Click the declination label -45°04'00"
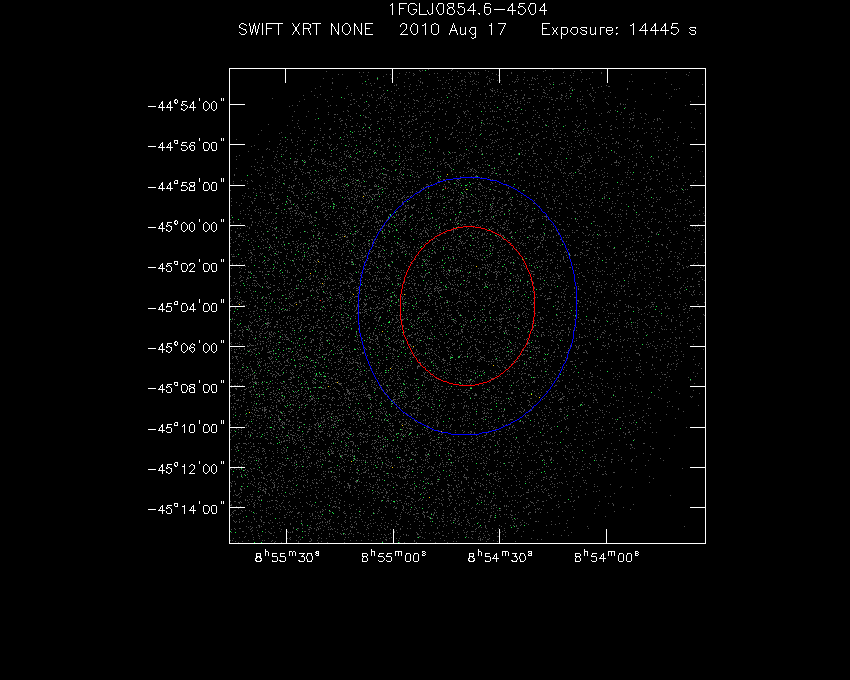850x680 pixels. [x=186, y=307]
